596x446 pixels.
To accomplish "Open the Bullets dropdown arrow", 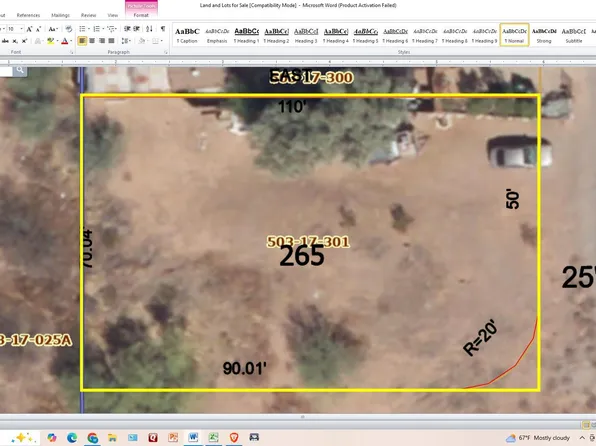I will (89, 29).
